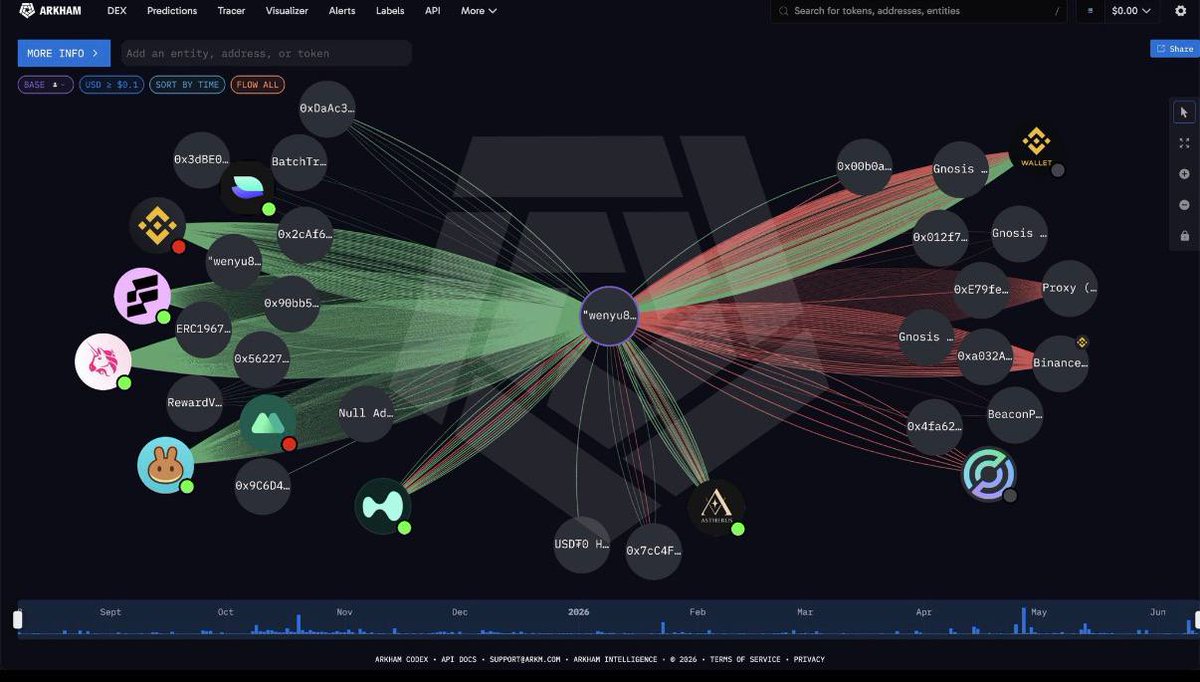Viewport: 1200px width, 682px height.
Task: Zoom in with the plus icon
Action: [x=1185, y=174]
